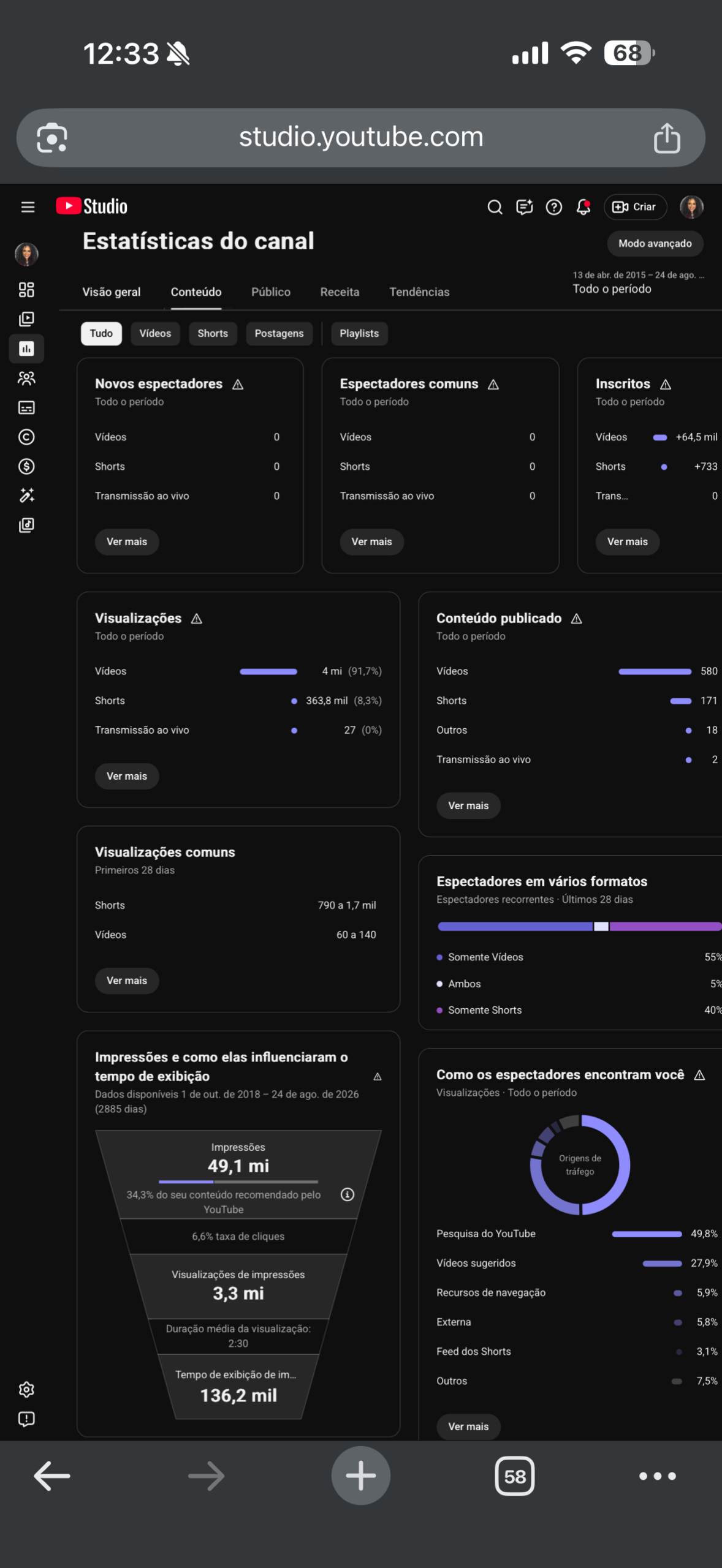Select the Shorts filter chip

(213, 333)
